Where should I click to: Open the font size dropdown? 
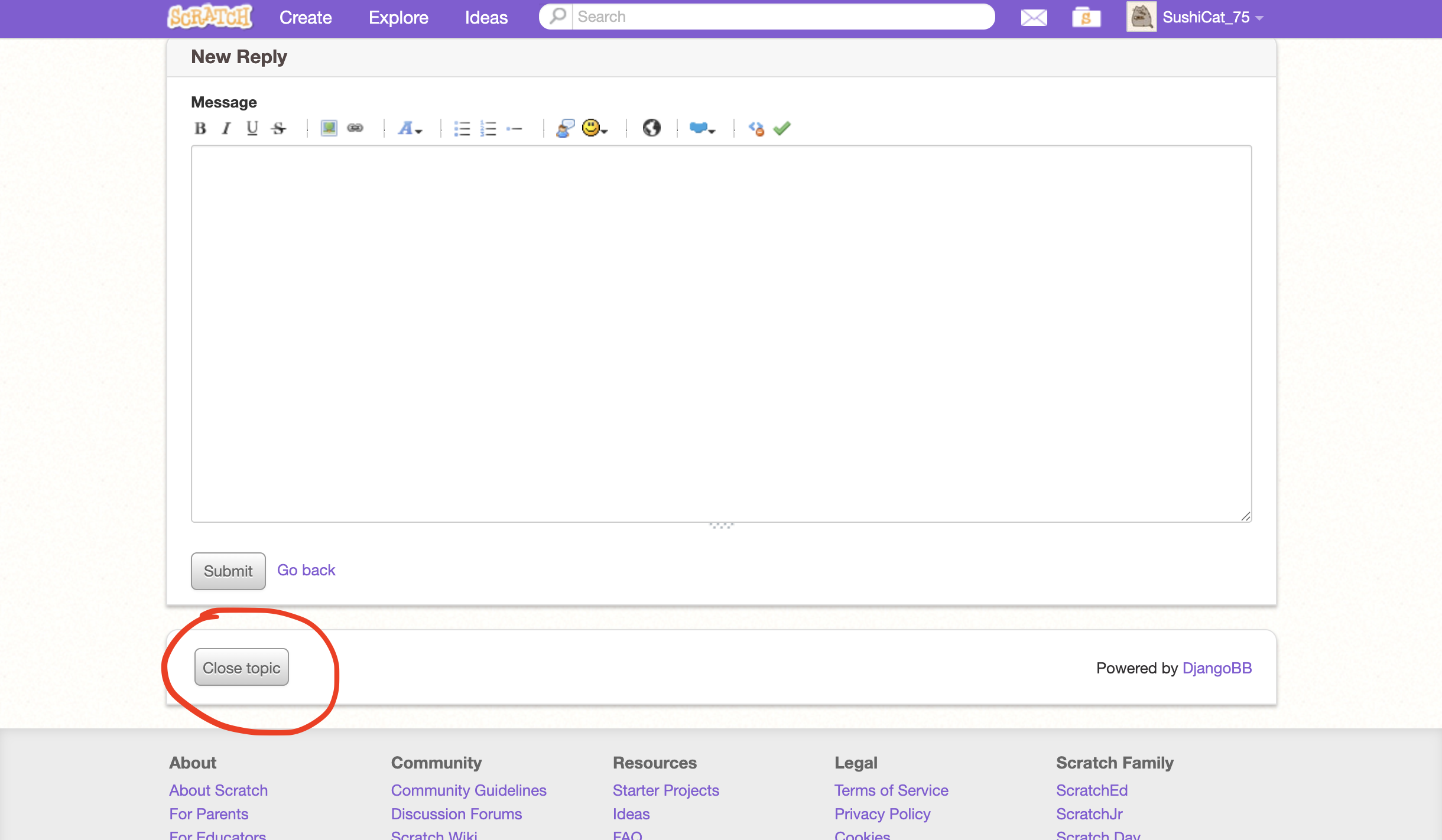[x=410, y=128]
